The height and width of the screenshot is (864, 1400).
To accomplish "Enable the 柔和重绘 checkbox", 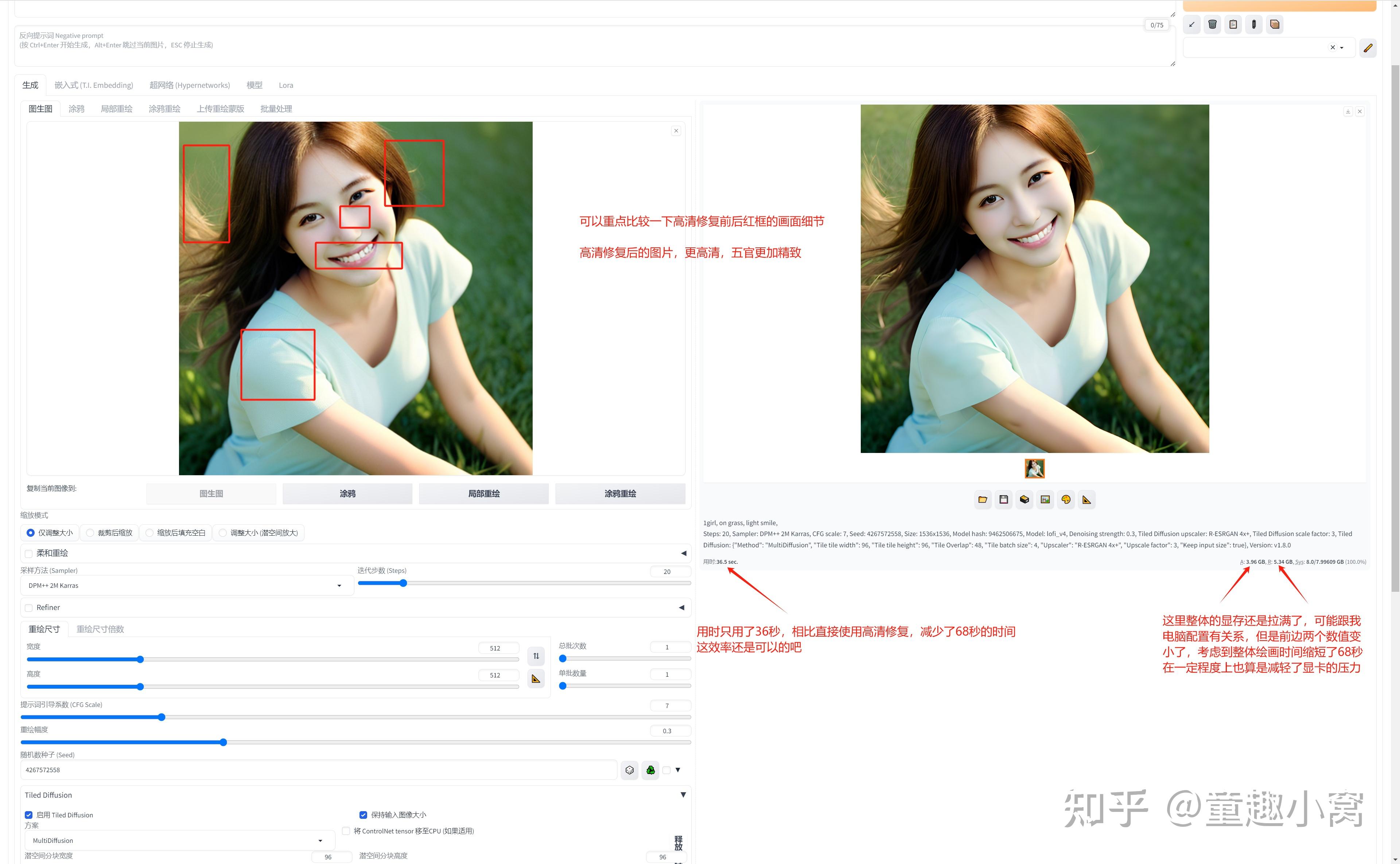I will 28,553.
